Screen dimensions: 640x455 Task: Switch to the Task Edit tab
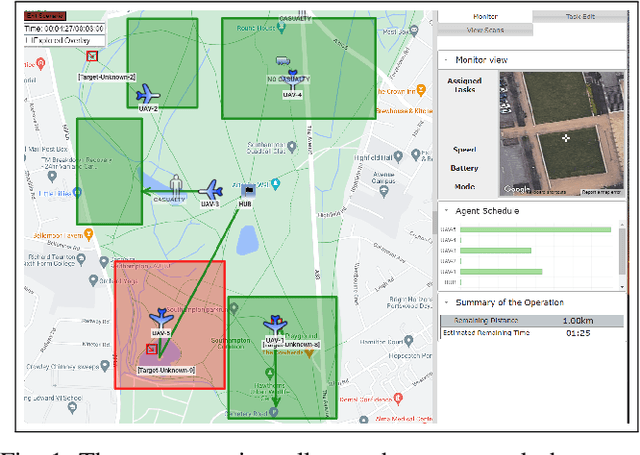pos(578,17)
